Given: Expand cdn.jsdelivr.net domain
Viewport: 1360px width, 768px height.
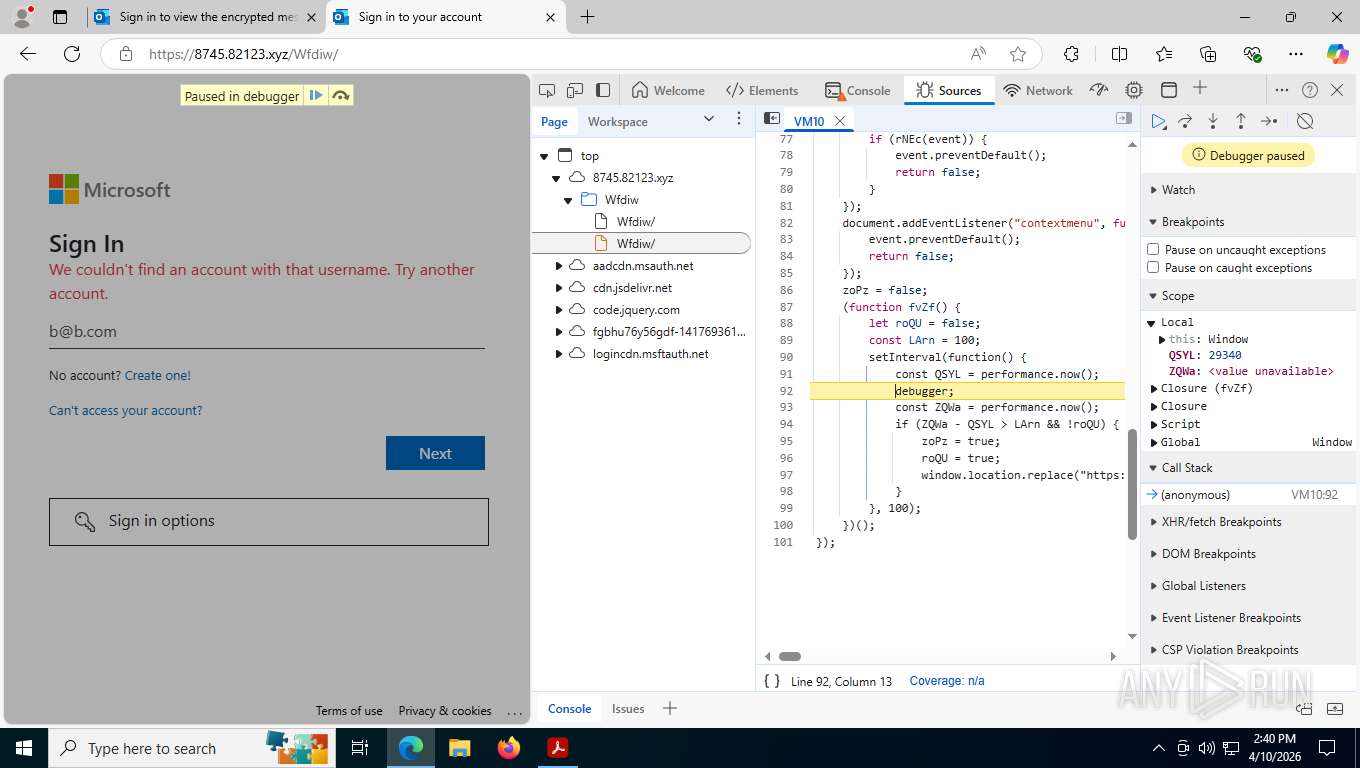Looking at the screenshot, I should coord(558,288).
